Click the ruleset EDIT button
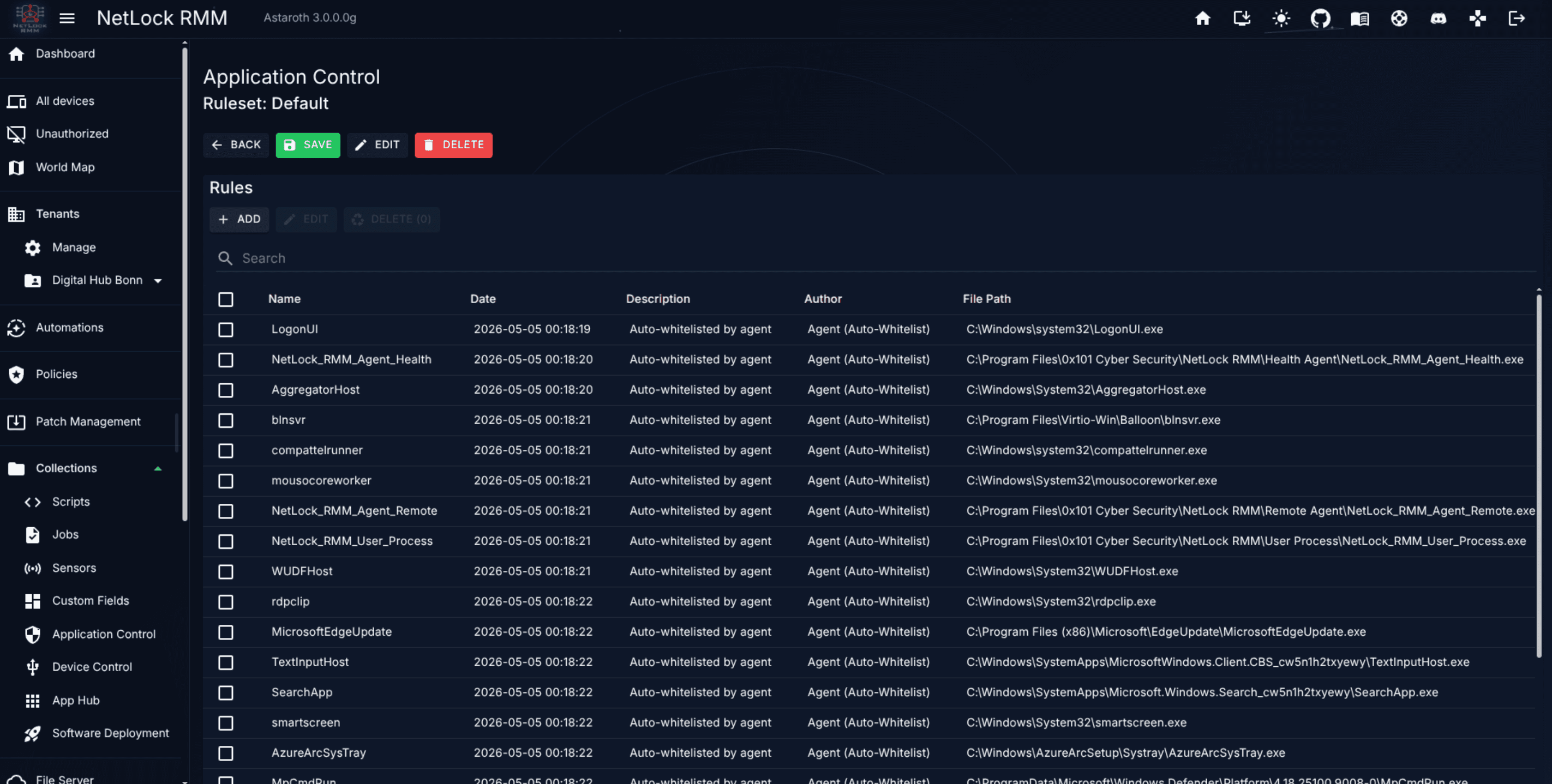 377,145
